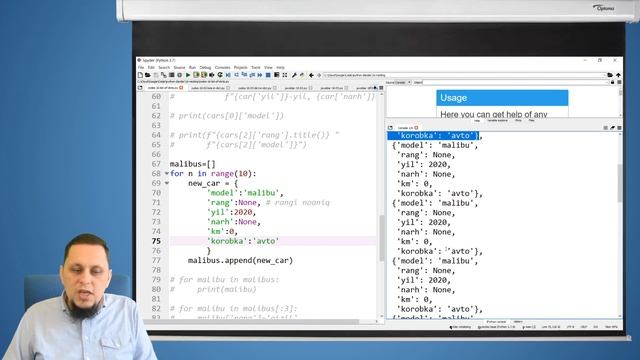Open the PYTHONPATH manager icon
This screenshot has height=360, width=640.
[302, 75]
